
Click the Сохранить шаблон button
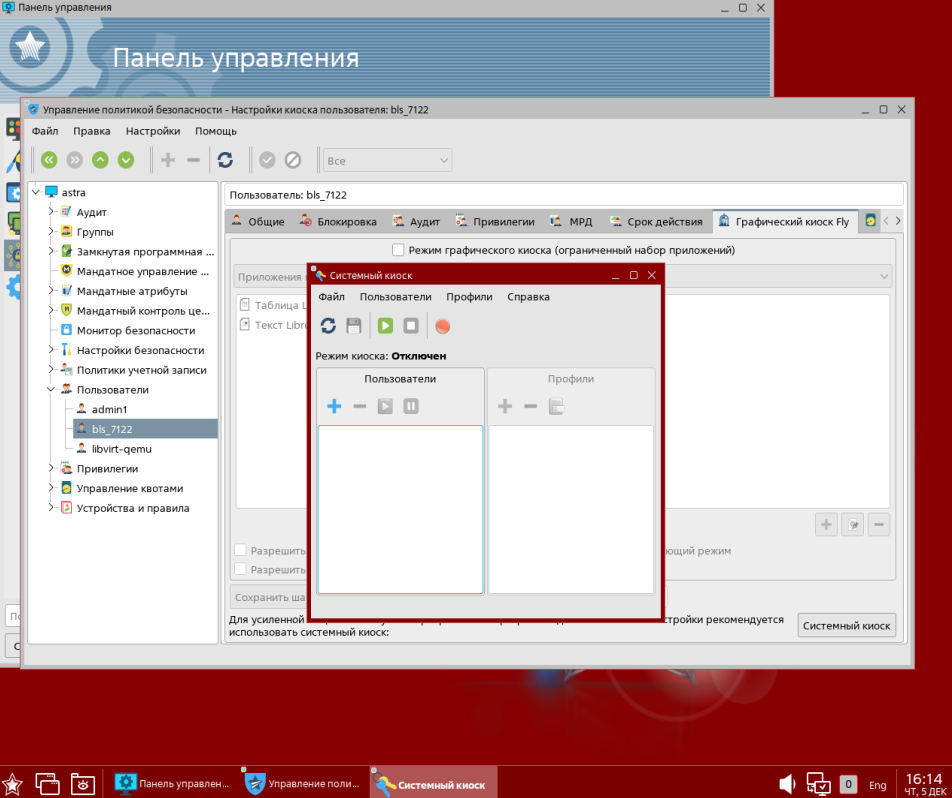coord(270,598)
